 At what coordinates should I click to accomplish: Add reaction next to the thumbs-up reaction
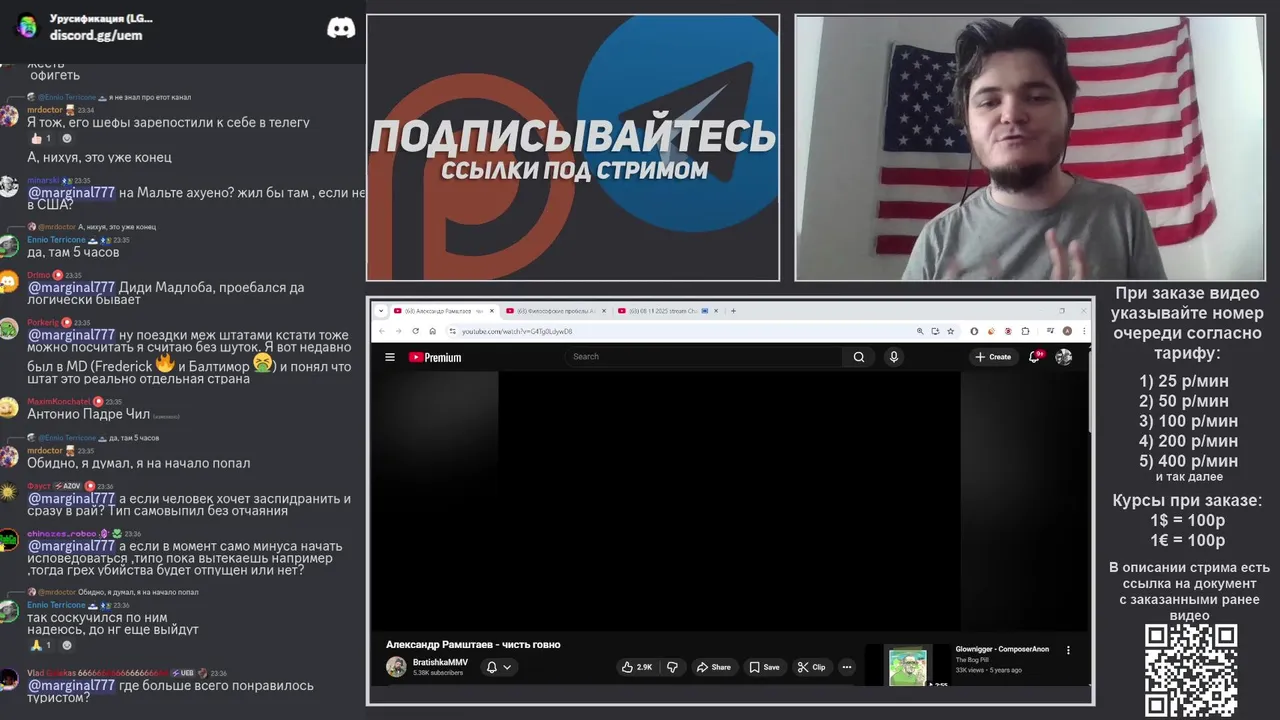[x=67, y=138]
